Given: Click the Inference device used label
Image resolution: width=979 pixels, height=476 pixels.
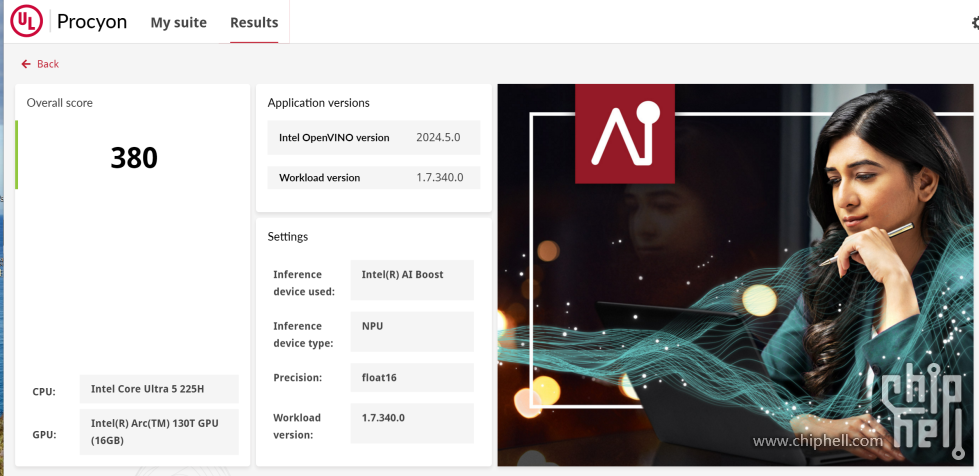Looking at the screenshot, I should pyautogui.click(x=304, y=283).
